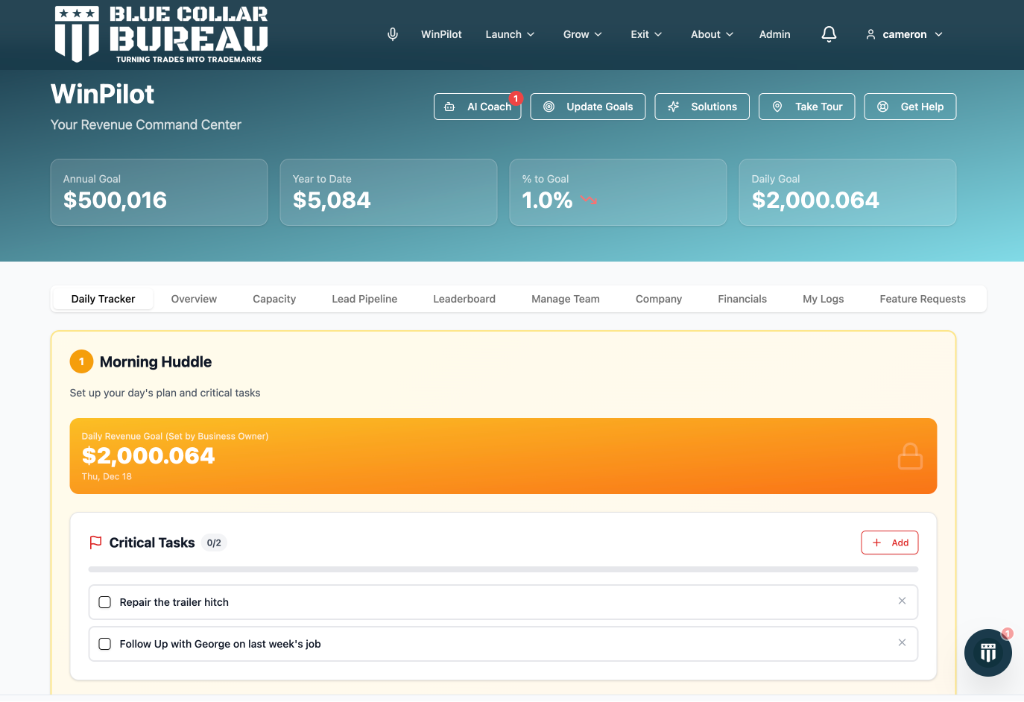Click the microphone icon in the header
The height and width of the screenshot is (702, 1024).
[x=392, y=34]
